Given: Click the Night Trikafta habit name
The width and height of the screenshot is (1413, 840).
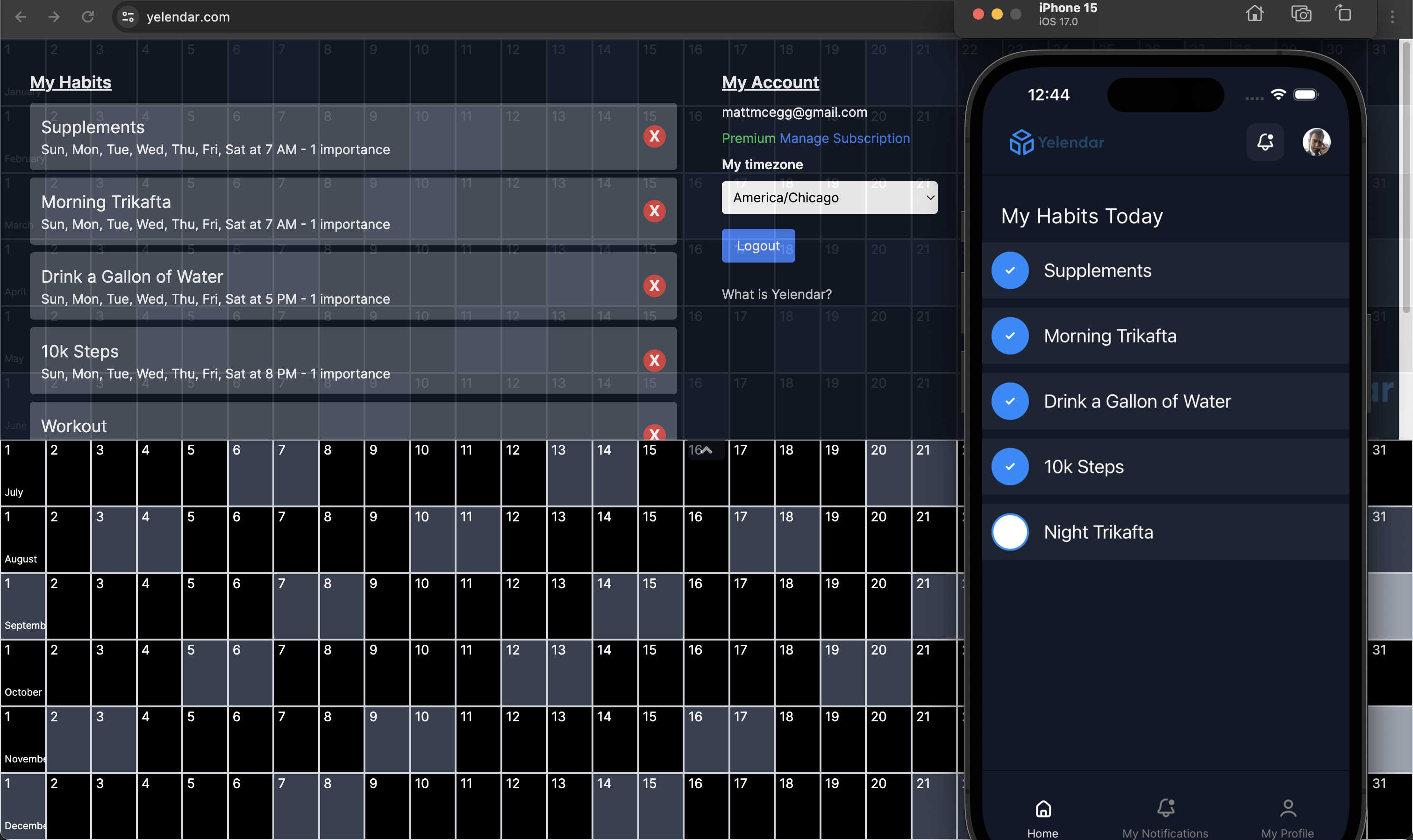Looking at the screenshot, I should click(x=1098, y=532).
